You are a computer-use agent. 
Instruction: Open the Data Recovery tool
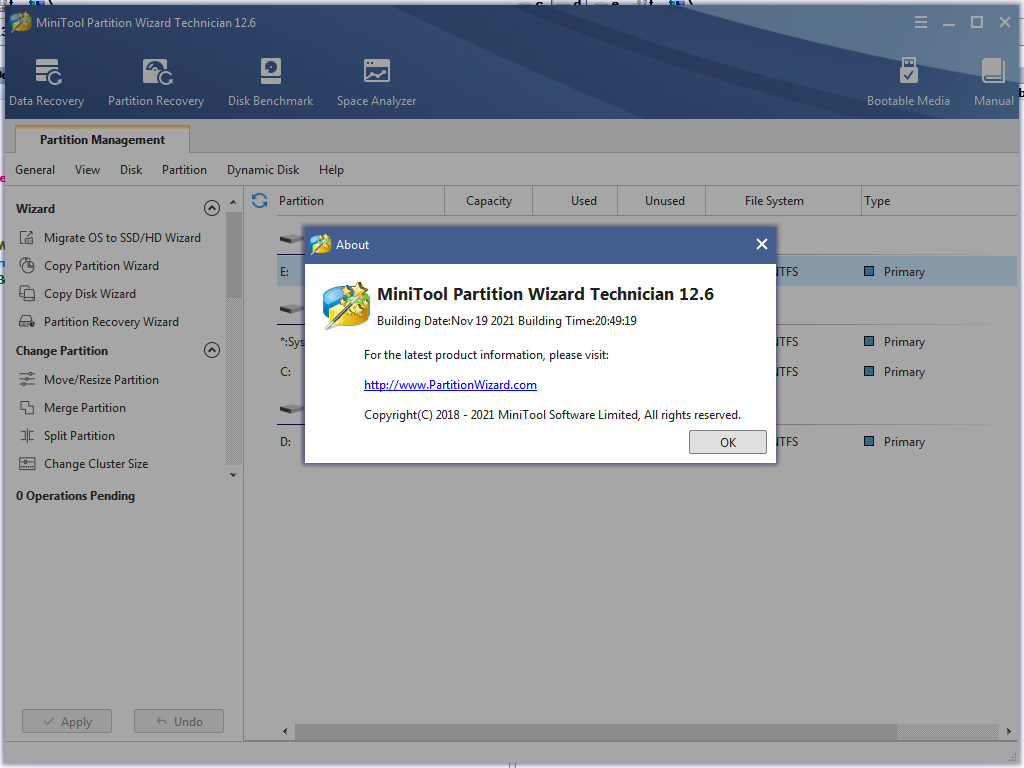click(47, 82)
